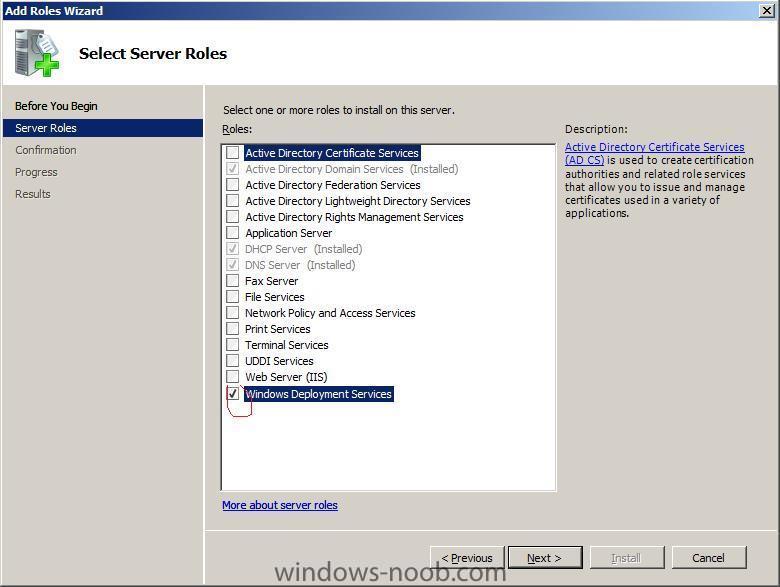The width and height of the screenshot is (780, 587).
Task: Click Active Directory Rights Management Services label
Action: (354, 217)
